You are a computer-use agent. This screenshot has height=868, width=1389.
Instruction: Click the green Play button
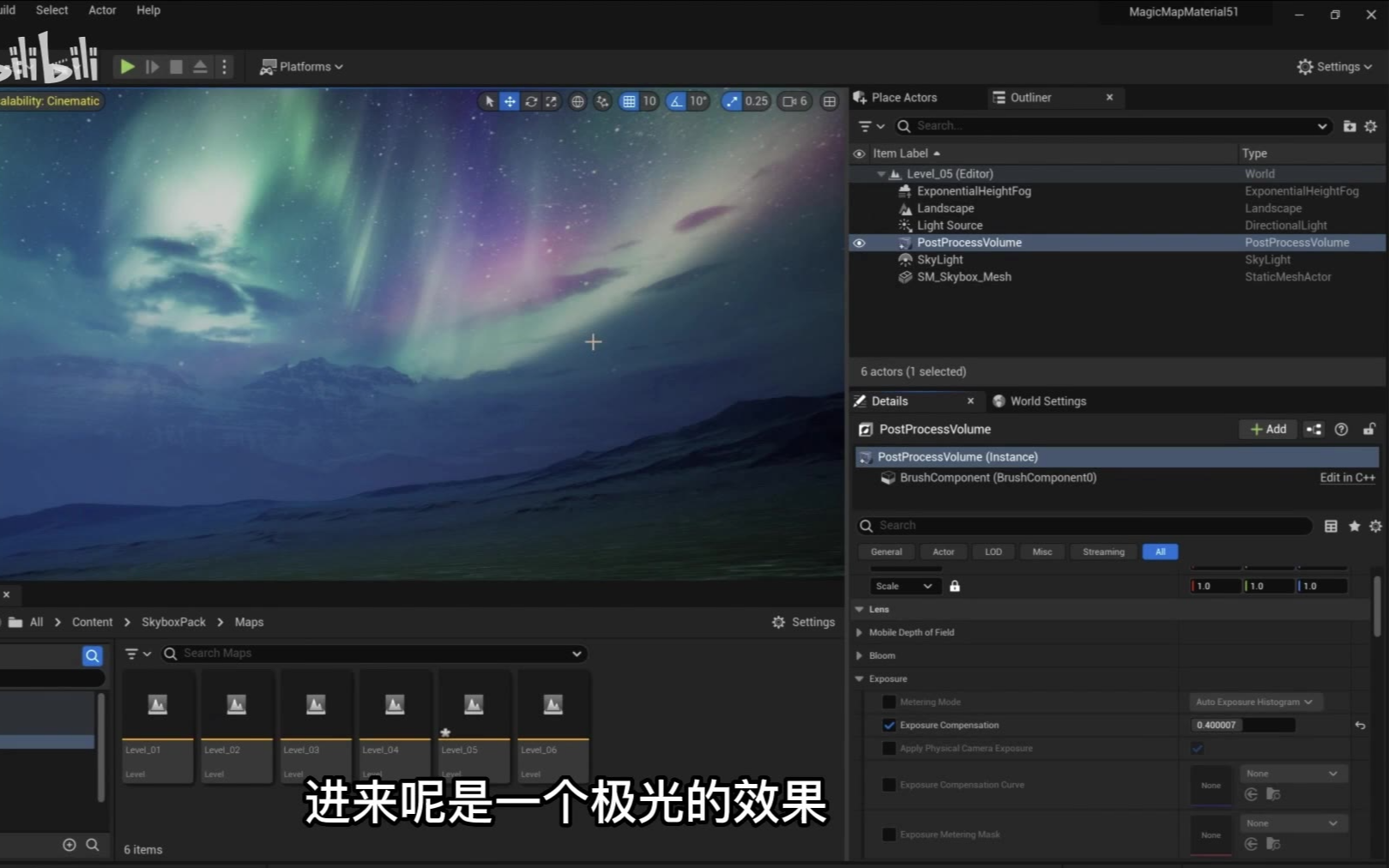127,67
